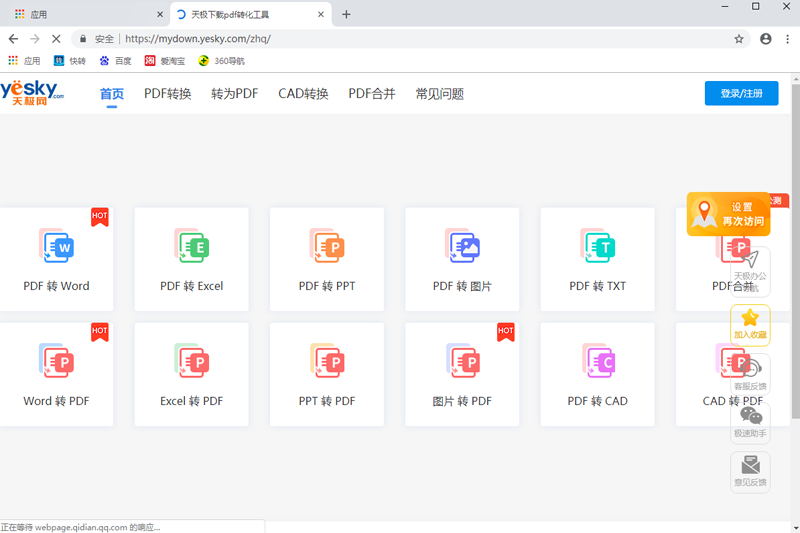Click the 加入收藏 star icon

pyautogui.click(x=750, y=319)
